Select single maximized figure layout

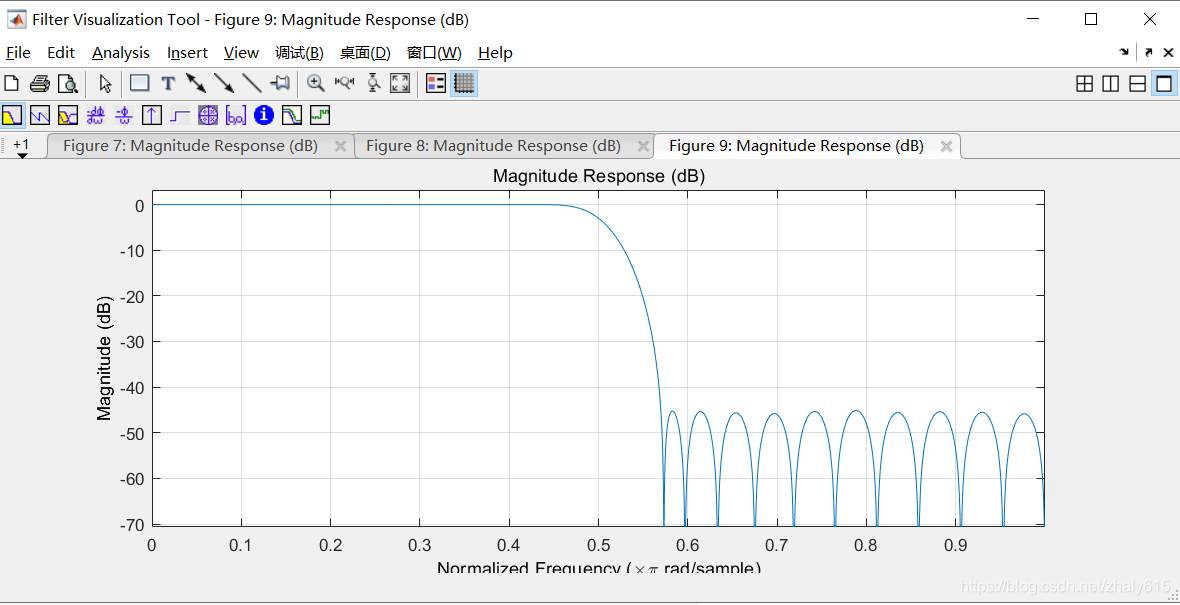[x=1164, y=84]
